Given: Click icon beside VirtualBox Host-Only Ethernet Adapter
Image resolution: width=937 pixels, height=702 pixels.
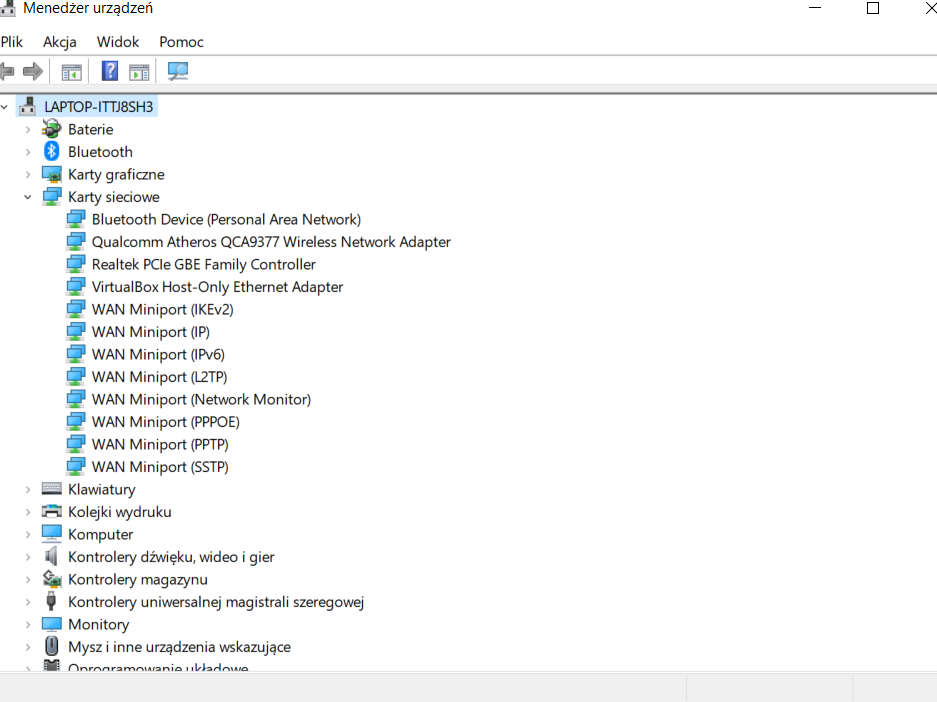Looking at the screenshot, I should [x=75, y=287].
